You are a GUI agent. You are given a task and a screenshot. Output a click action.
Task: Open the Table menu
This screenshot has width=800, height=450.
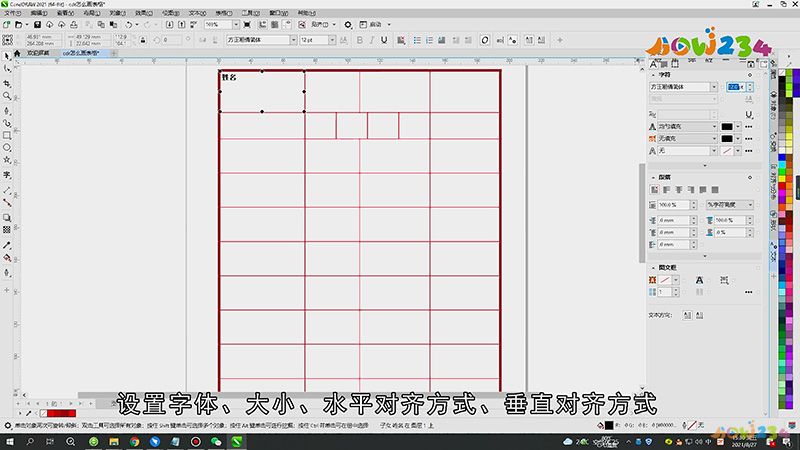(223, 13)
